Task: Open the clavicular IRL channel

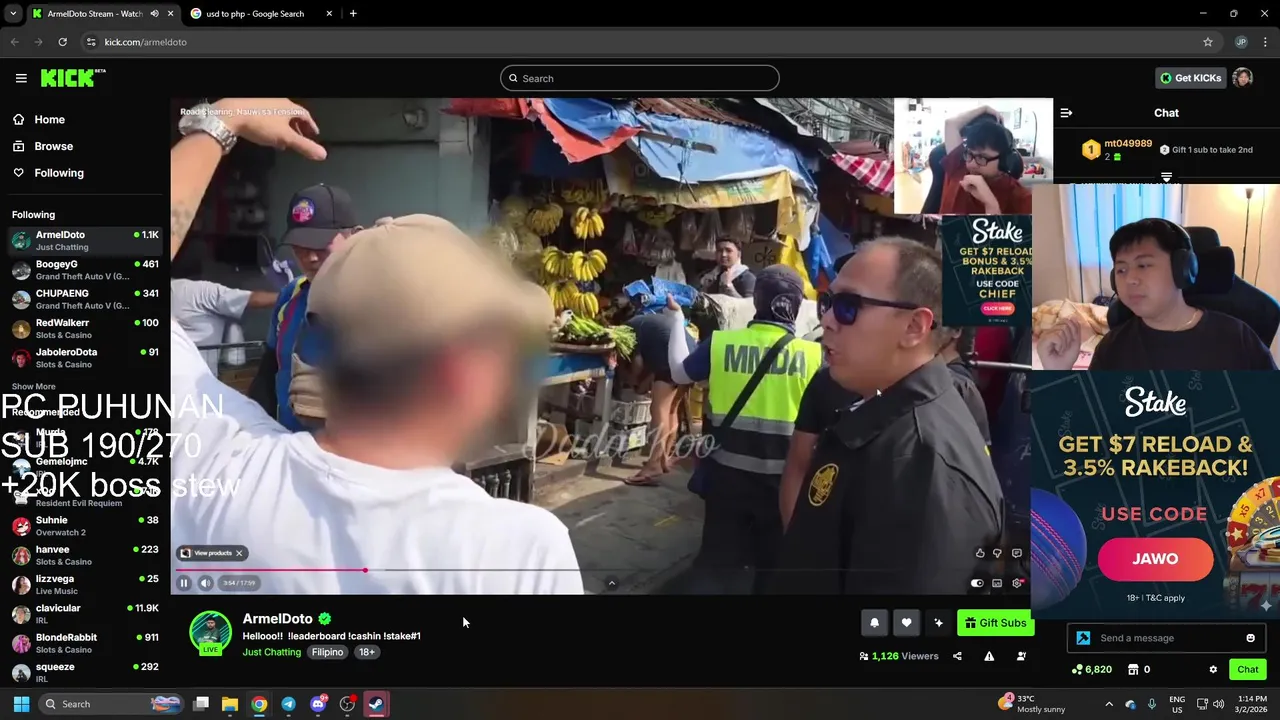Action: click(x=85, y=614)
